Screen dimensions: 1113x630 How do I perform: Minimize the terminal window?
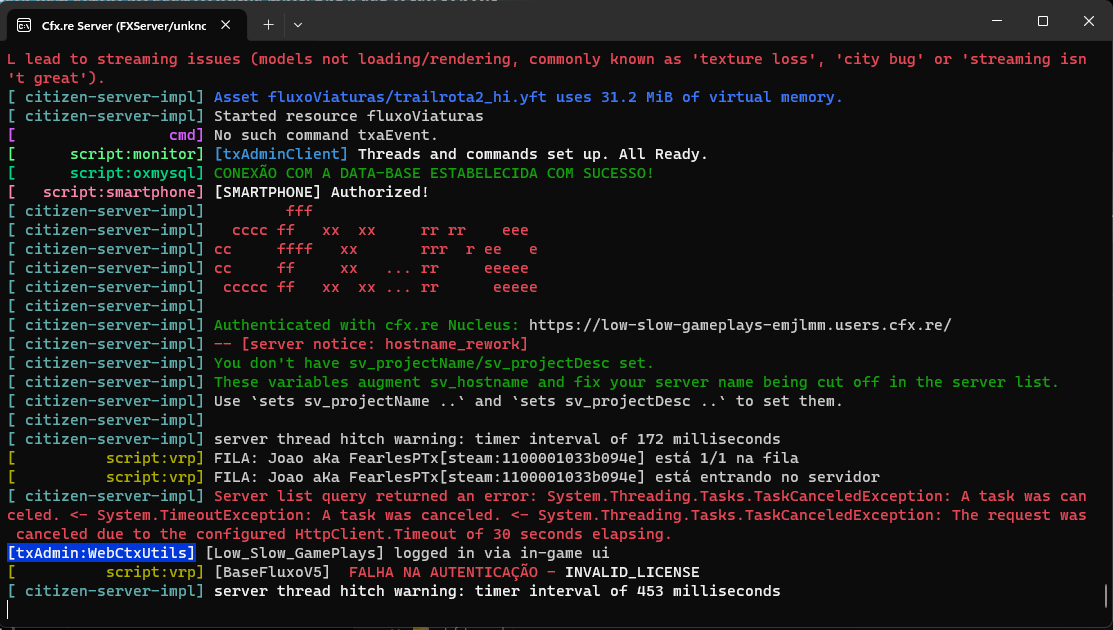tap(997, 21)
